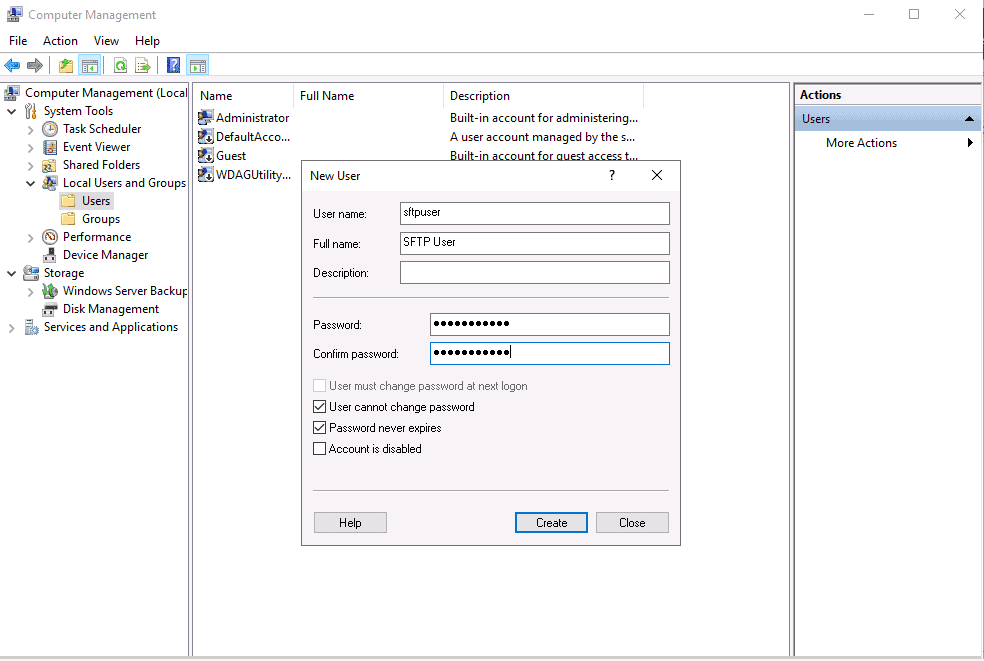Screen dimensions: 984x661
Task: Collapse the Storage node
Action: (x=11, y=274)
